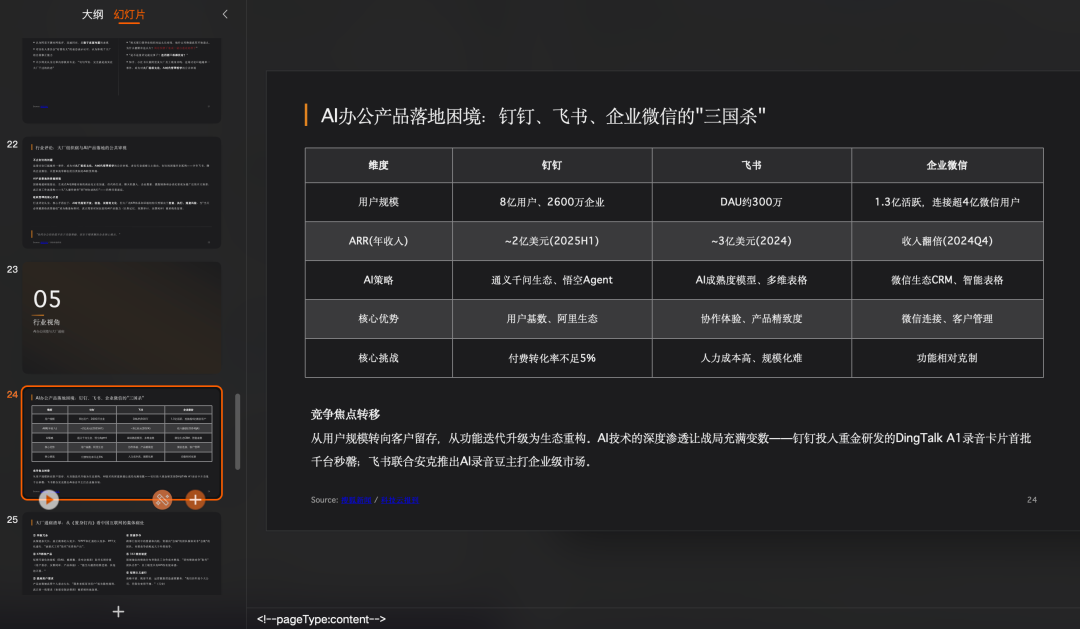Select the 飞书 column header cell
The height and width of the screenshot is (629, 1080).
(x=752, y=165)
